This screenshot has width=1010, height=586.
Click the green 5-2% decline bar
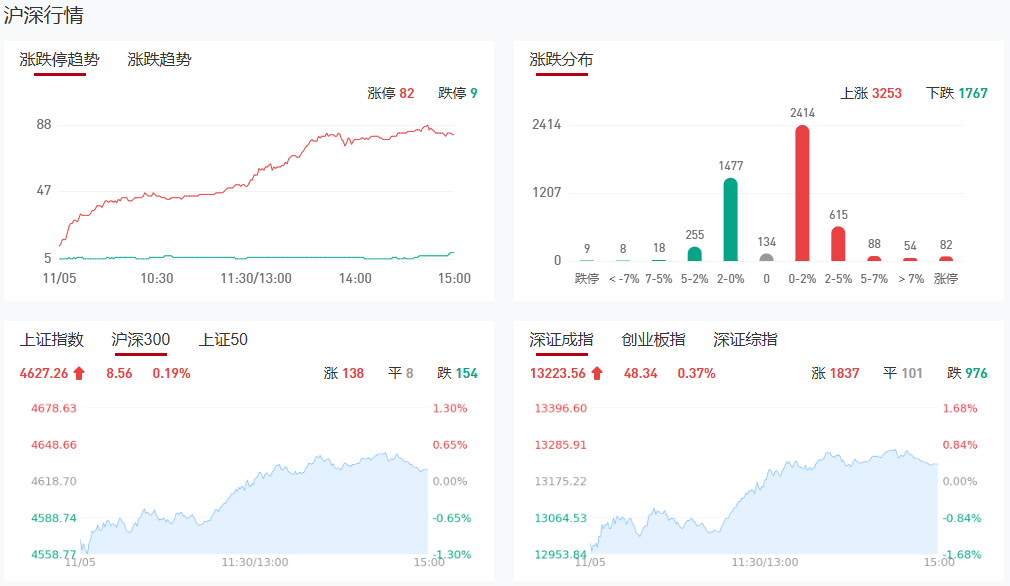[694, 254]
